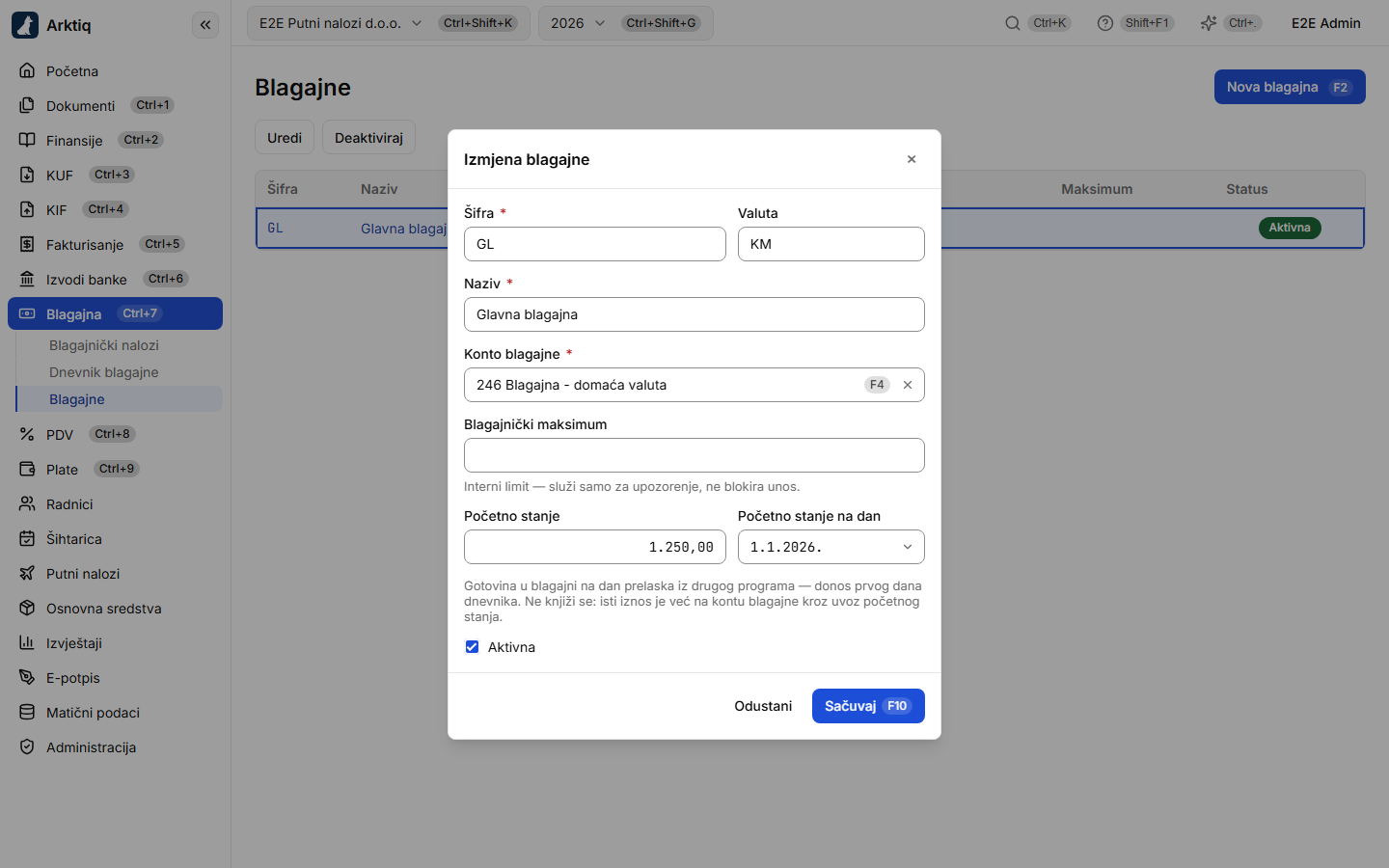Open Putni nalozi in the sidebar
1389x868 pixels.
pyautogui.click(x=115, y=573)
